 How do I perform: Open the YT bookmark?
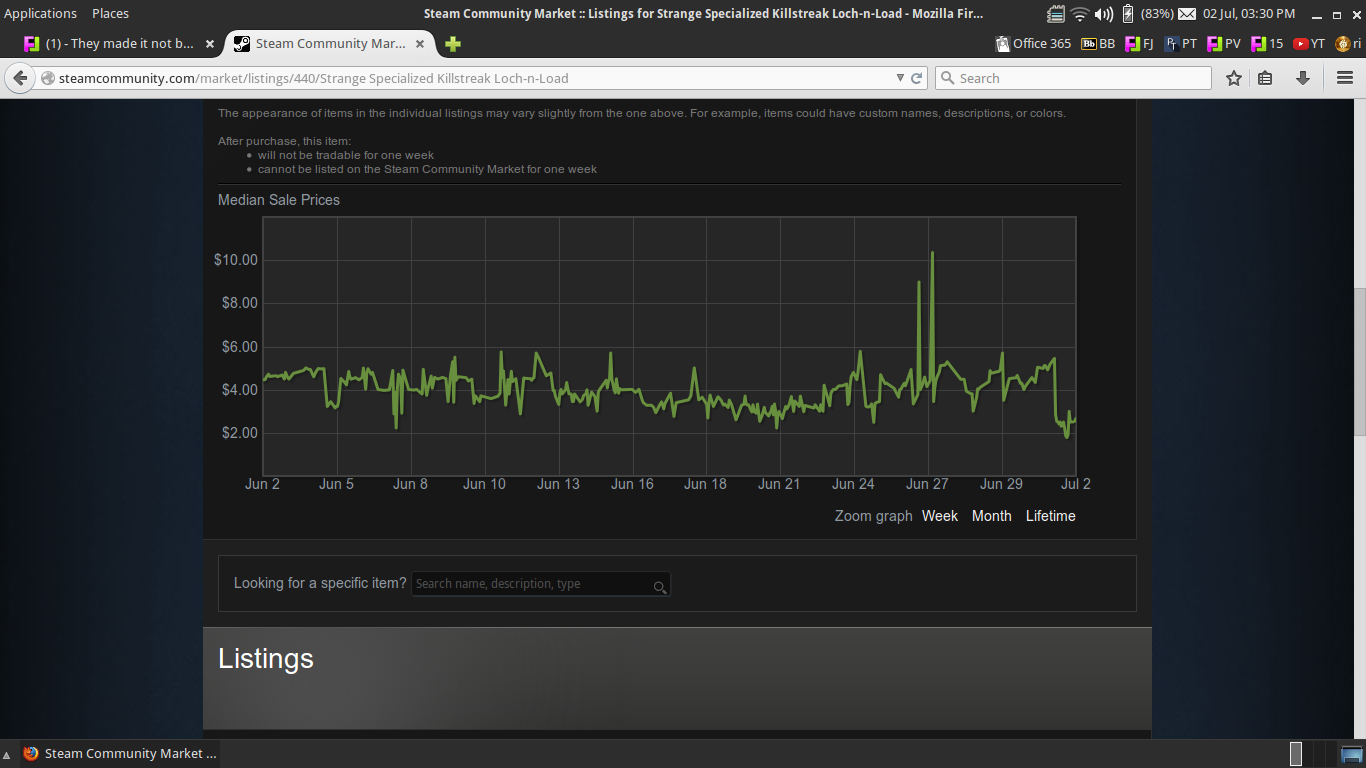click(1309, 44)
